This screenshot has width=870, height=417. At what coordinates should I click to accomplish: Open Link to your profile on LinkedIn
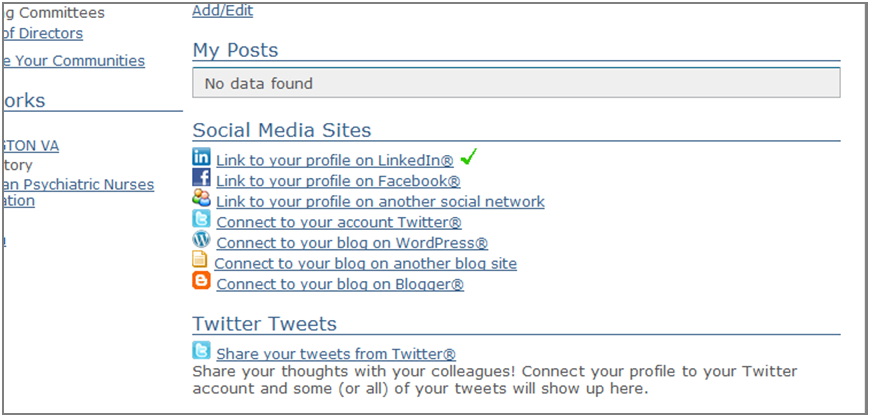pos(335,160)
